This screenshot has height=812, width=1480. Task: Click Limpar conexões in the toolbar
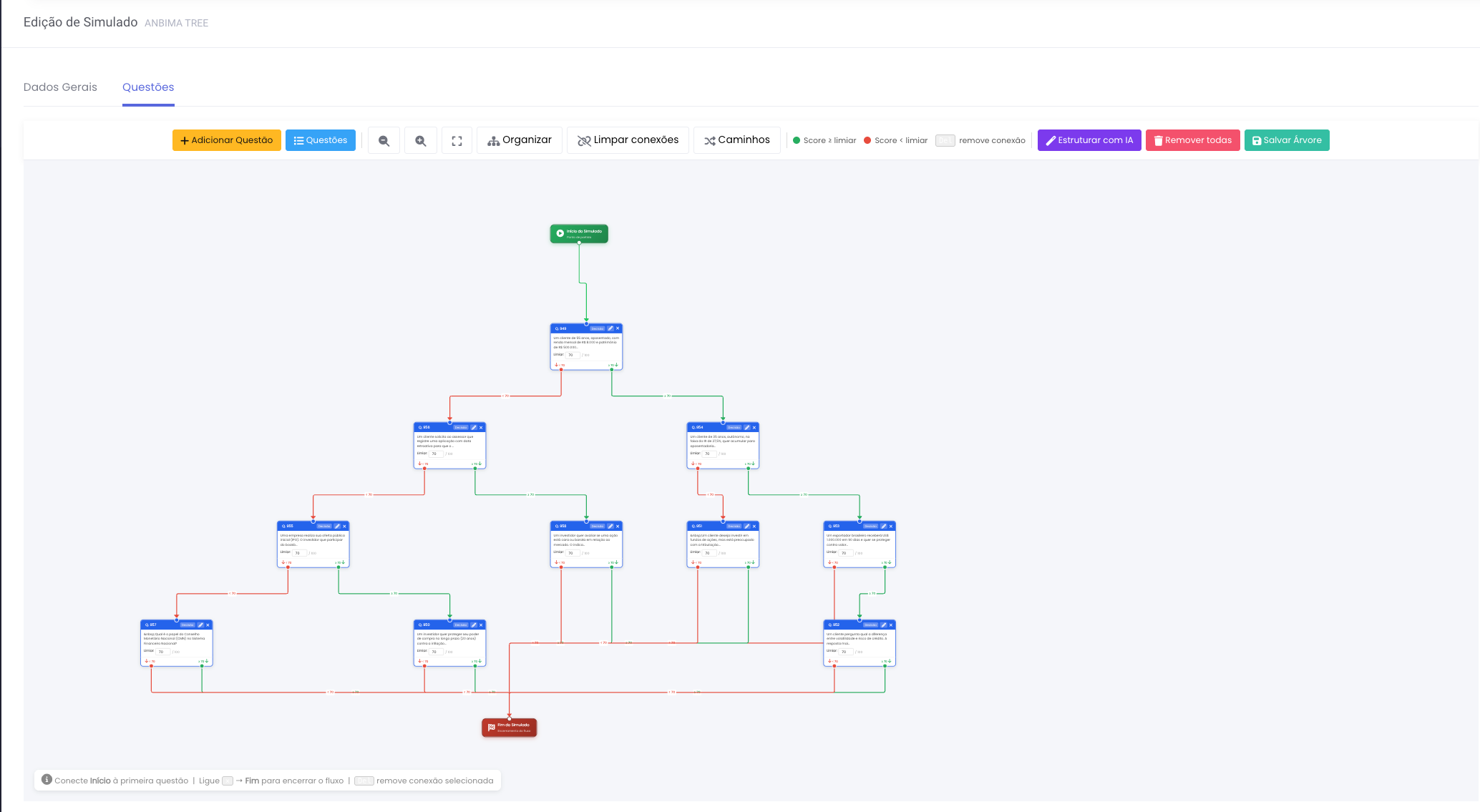(x=628, y=140)
